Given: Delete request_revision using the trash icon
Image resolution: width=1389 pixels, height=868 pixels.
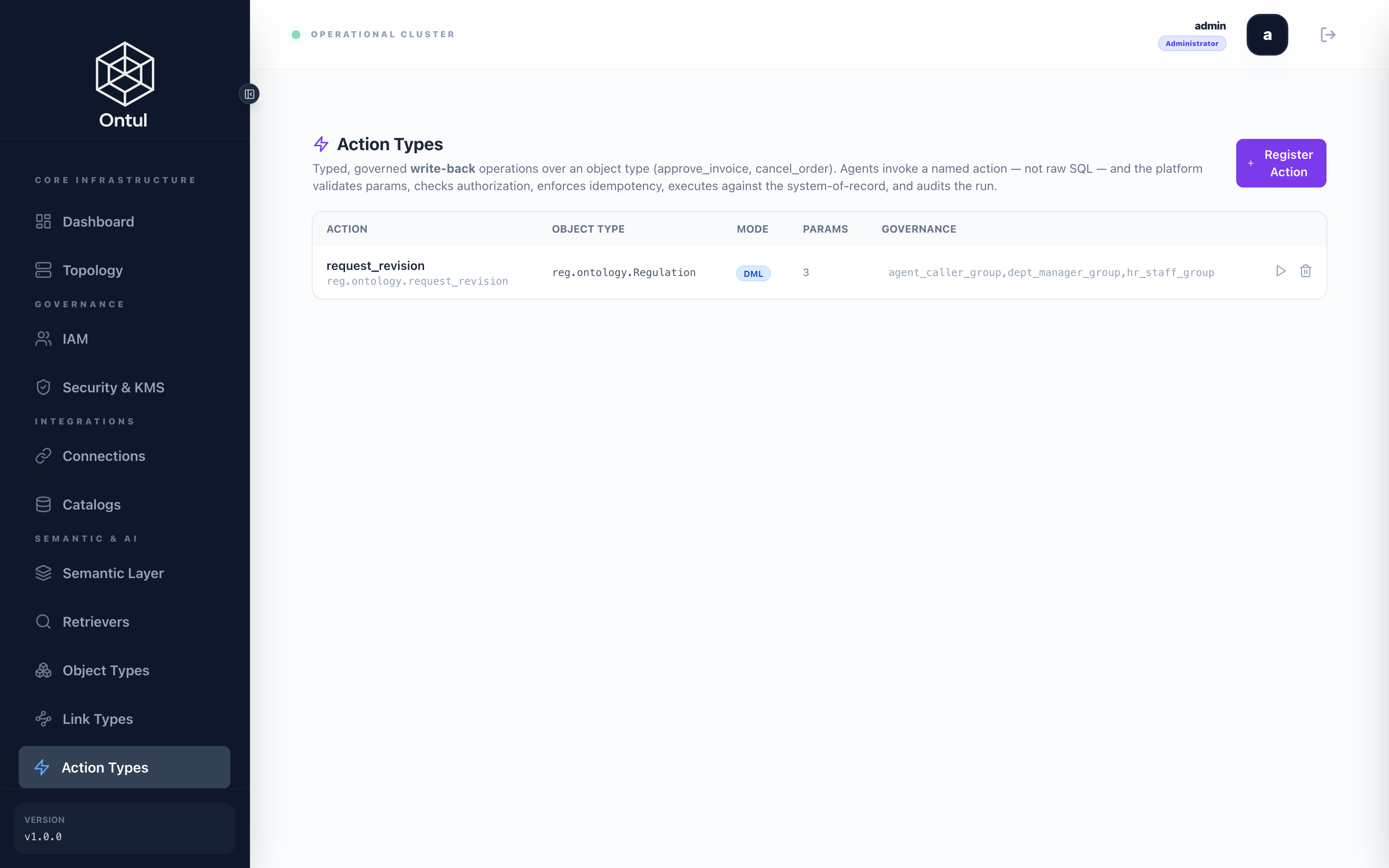Looking at the screenshot, I should 1306,271.
